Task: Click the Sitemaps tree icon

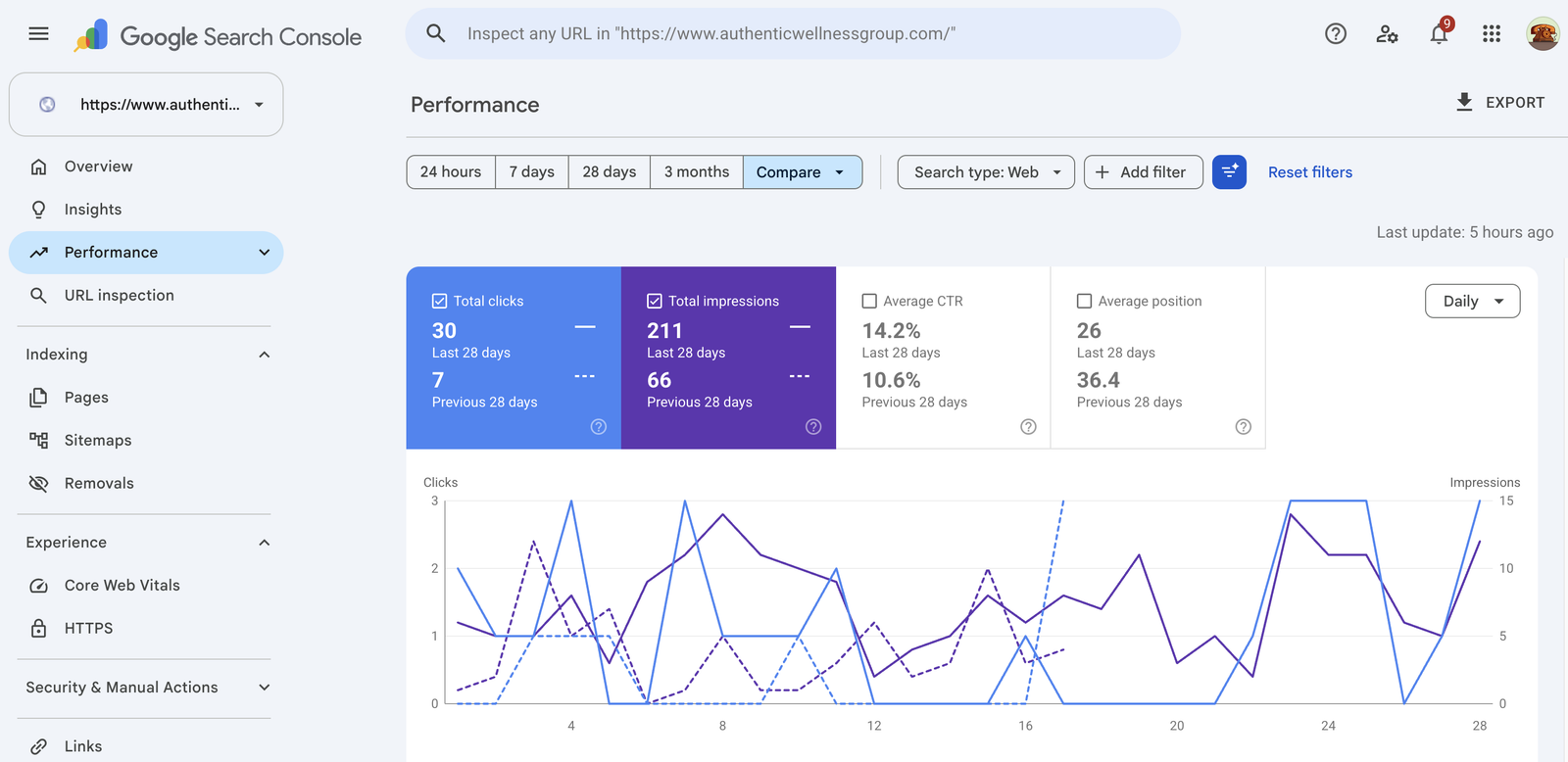Action: pyautogui.click(x=38, y=441)
